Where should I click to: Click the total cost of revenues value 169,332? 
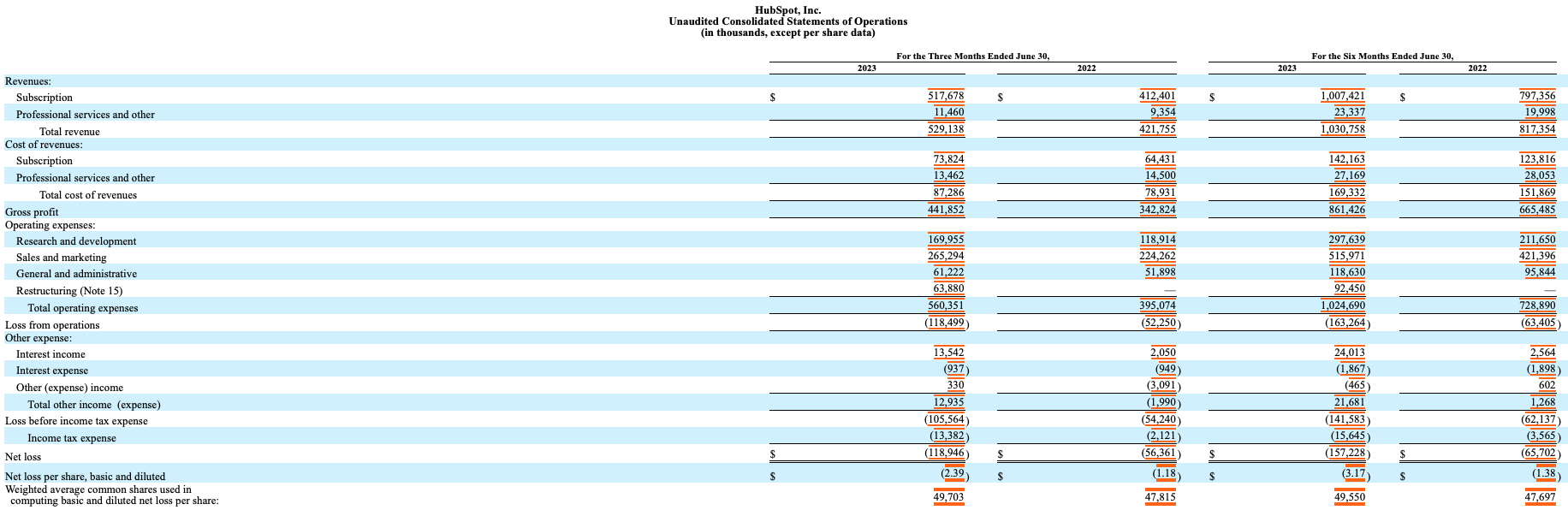1347,193
